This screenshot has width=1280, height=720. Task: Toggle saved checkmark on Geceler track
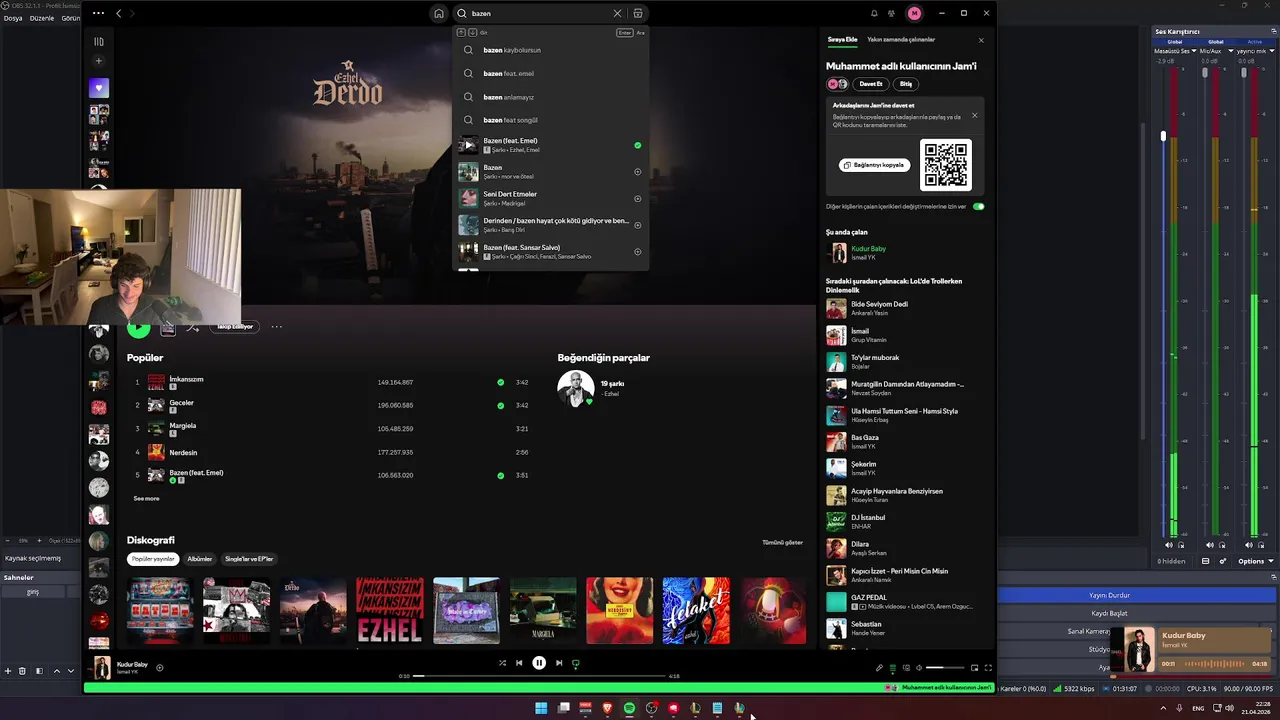point(501,405)
